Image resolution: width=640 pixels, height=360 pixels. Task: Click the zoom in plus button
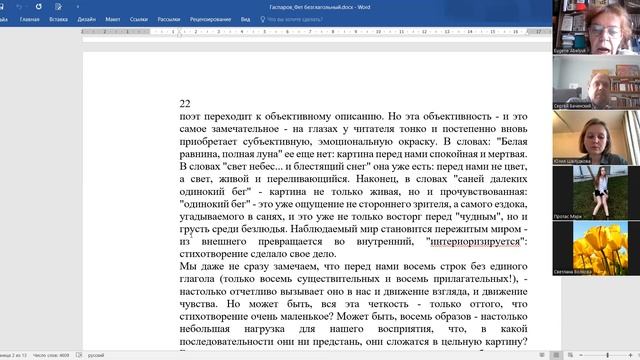(x=631, y=355)
